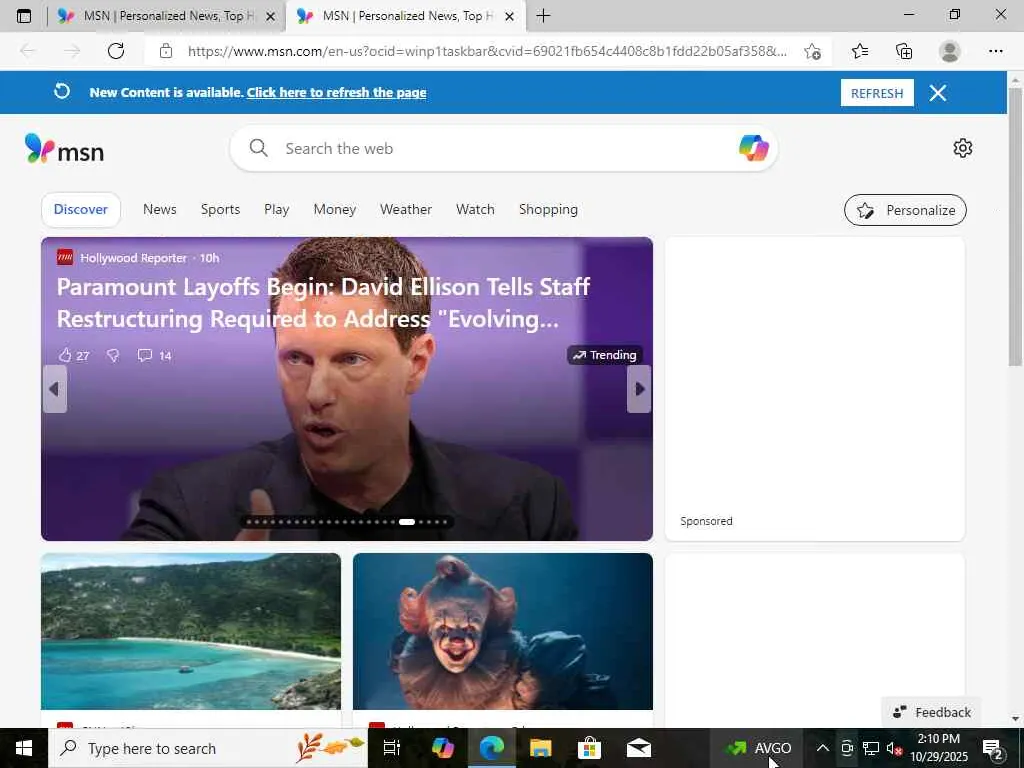Open the tropical beach article thumbnail
The width and height of the screenshot is (1024, 768).
click(x=191, y=632)
